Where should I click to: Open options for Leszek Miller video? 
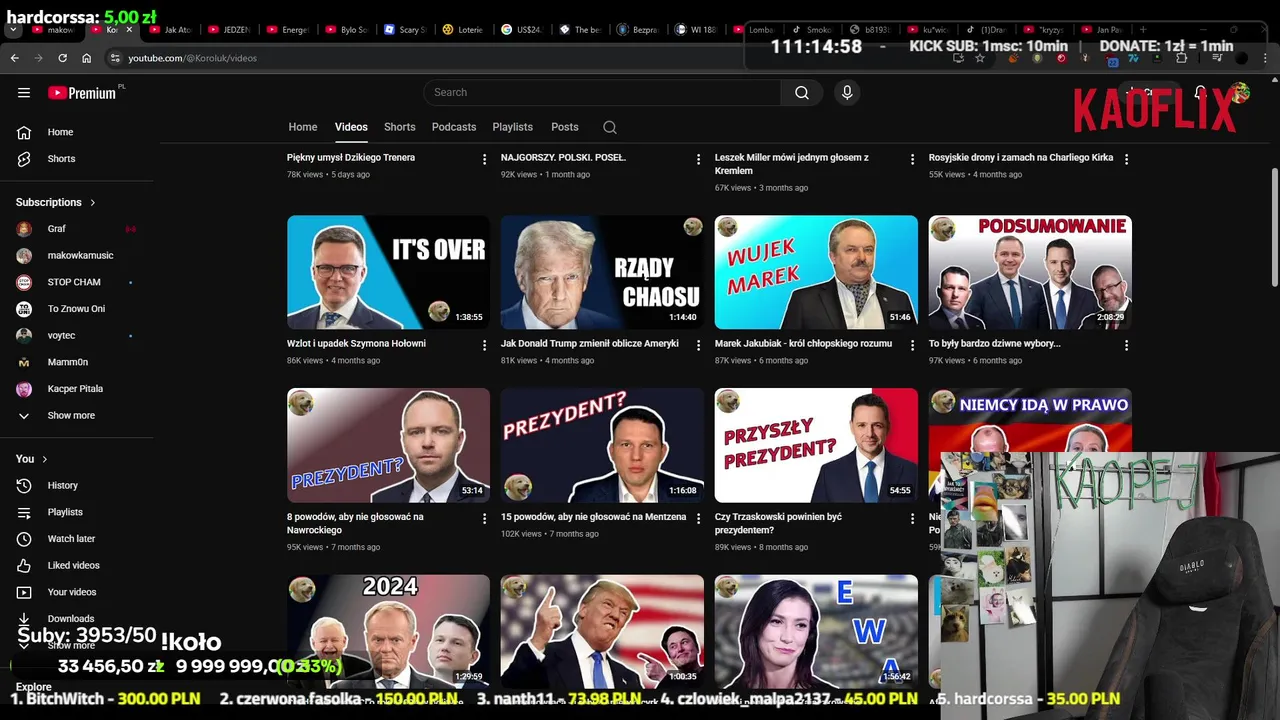pyautogui.click(x=912, y=159)
